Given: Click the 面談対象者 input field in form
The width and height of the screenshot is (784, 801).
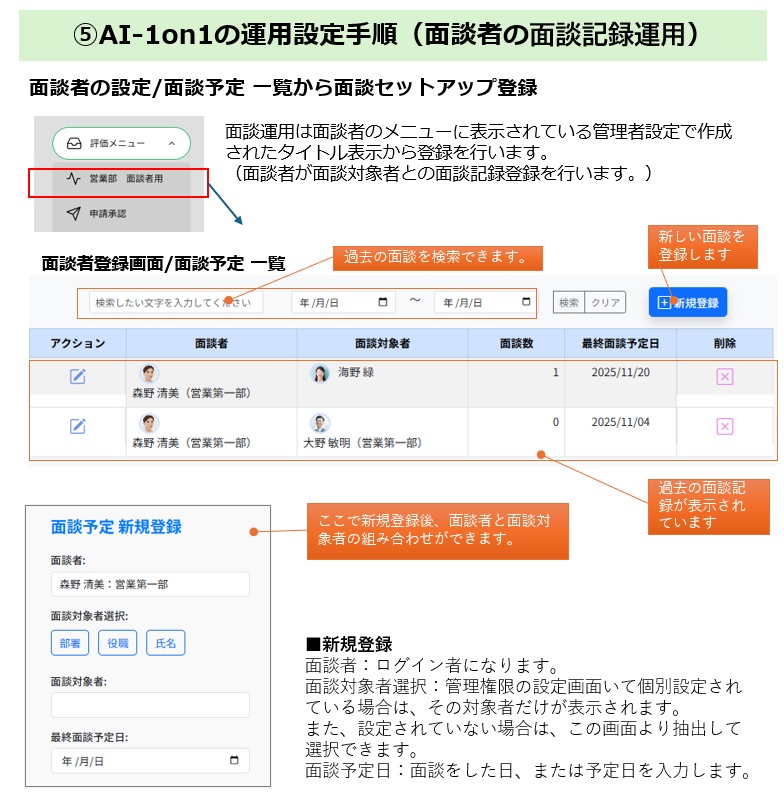Looking at the screenshot, I should tap(150, 705).
